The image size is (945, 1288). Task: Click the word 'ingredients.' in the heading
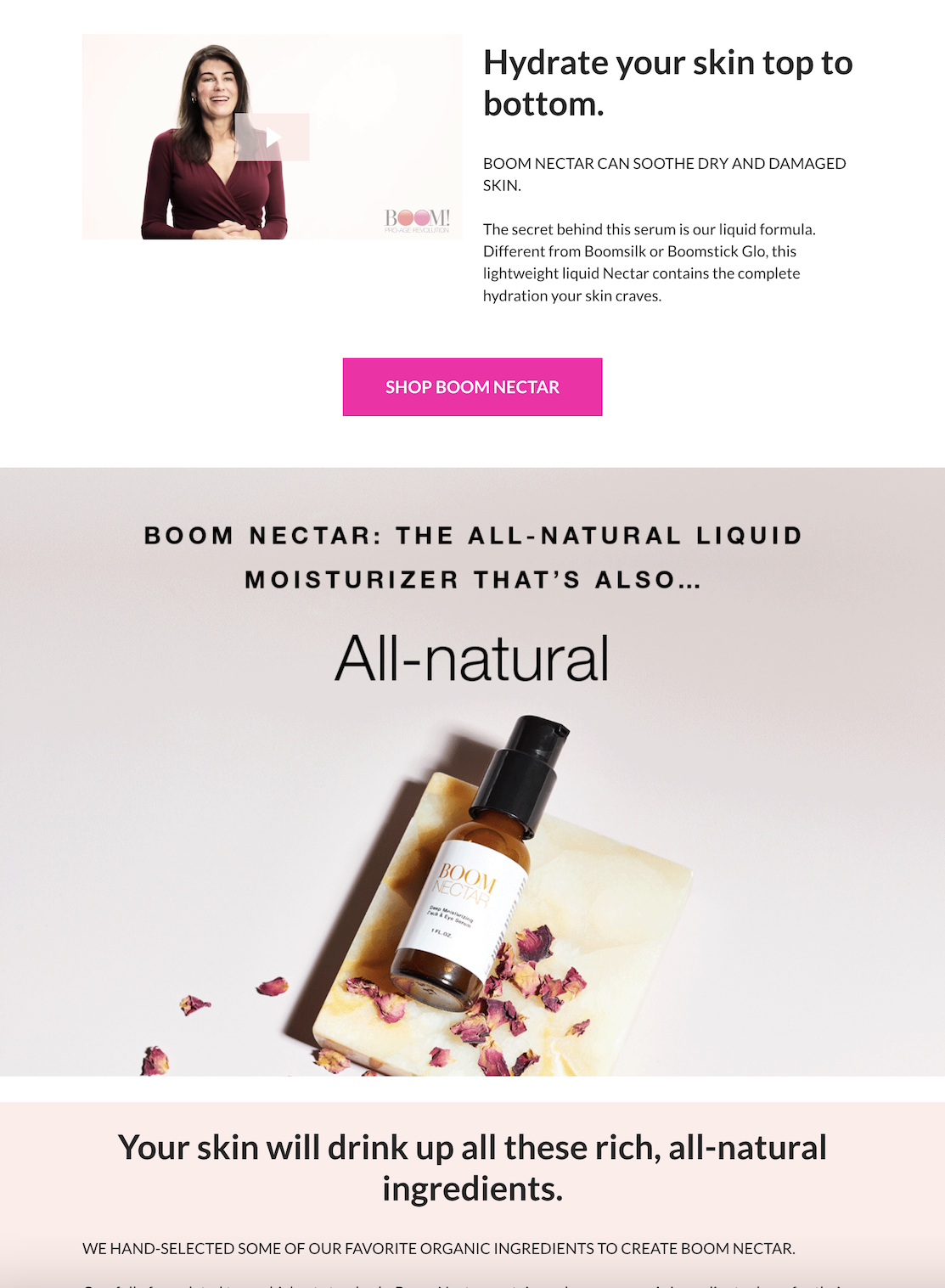[x=472, y=1189]
